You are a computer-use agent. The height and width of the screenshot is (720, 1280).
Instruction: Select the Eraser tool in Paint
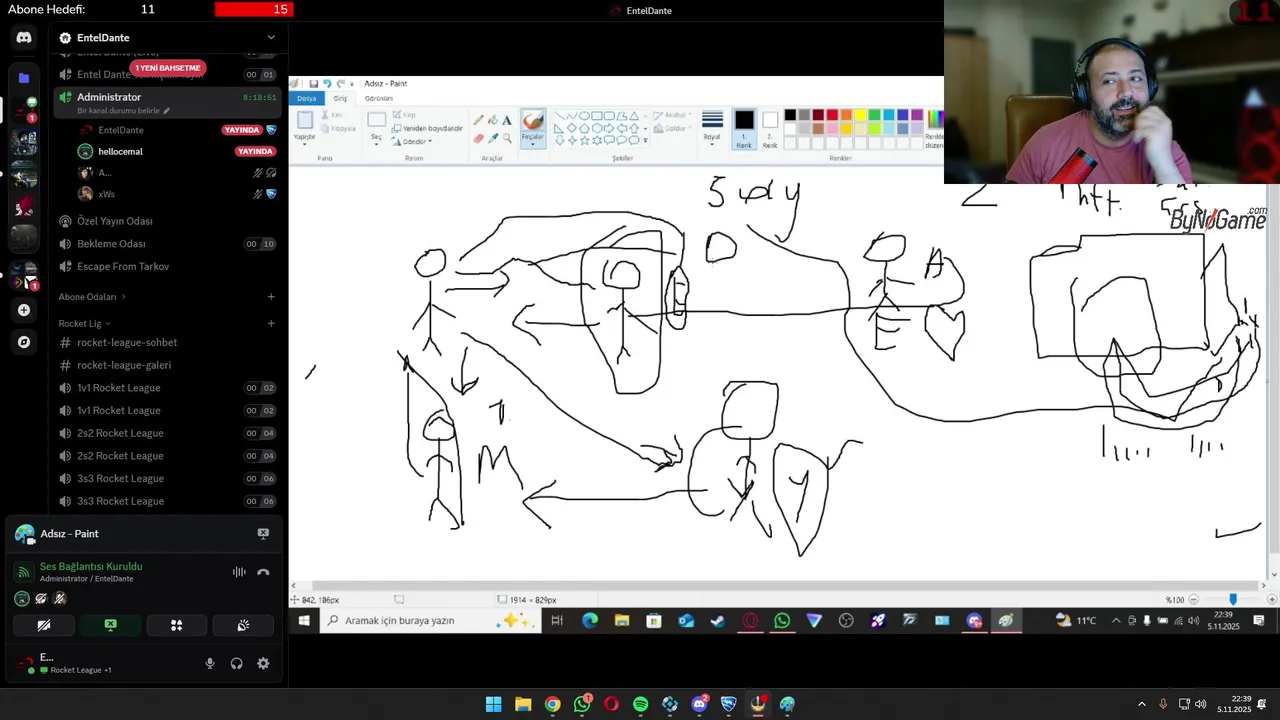pyautogui.click(x=478, y=138)
